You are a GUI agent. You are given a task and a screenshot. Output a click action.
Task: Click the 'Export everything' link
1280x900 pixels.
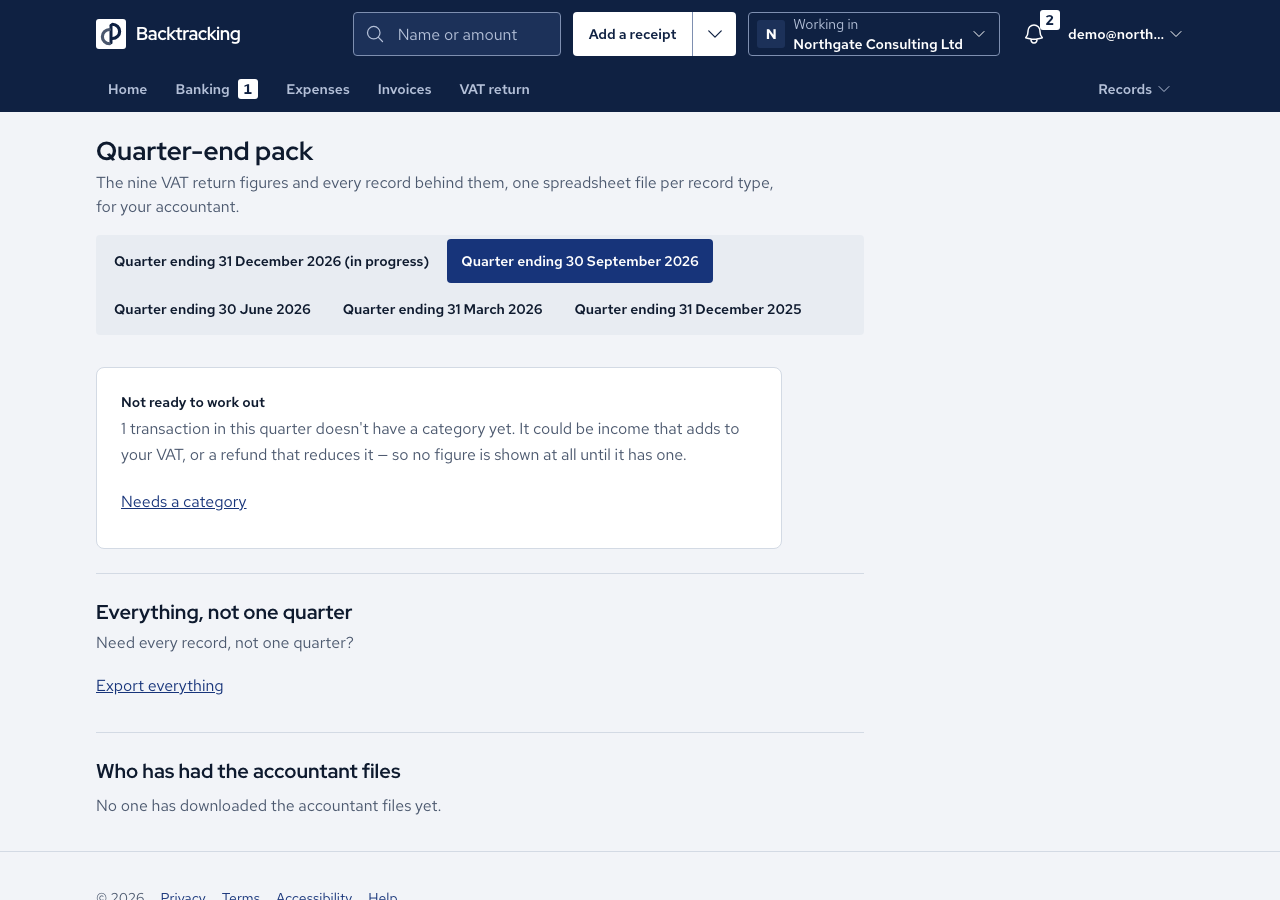[x=160, y=686]
